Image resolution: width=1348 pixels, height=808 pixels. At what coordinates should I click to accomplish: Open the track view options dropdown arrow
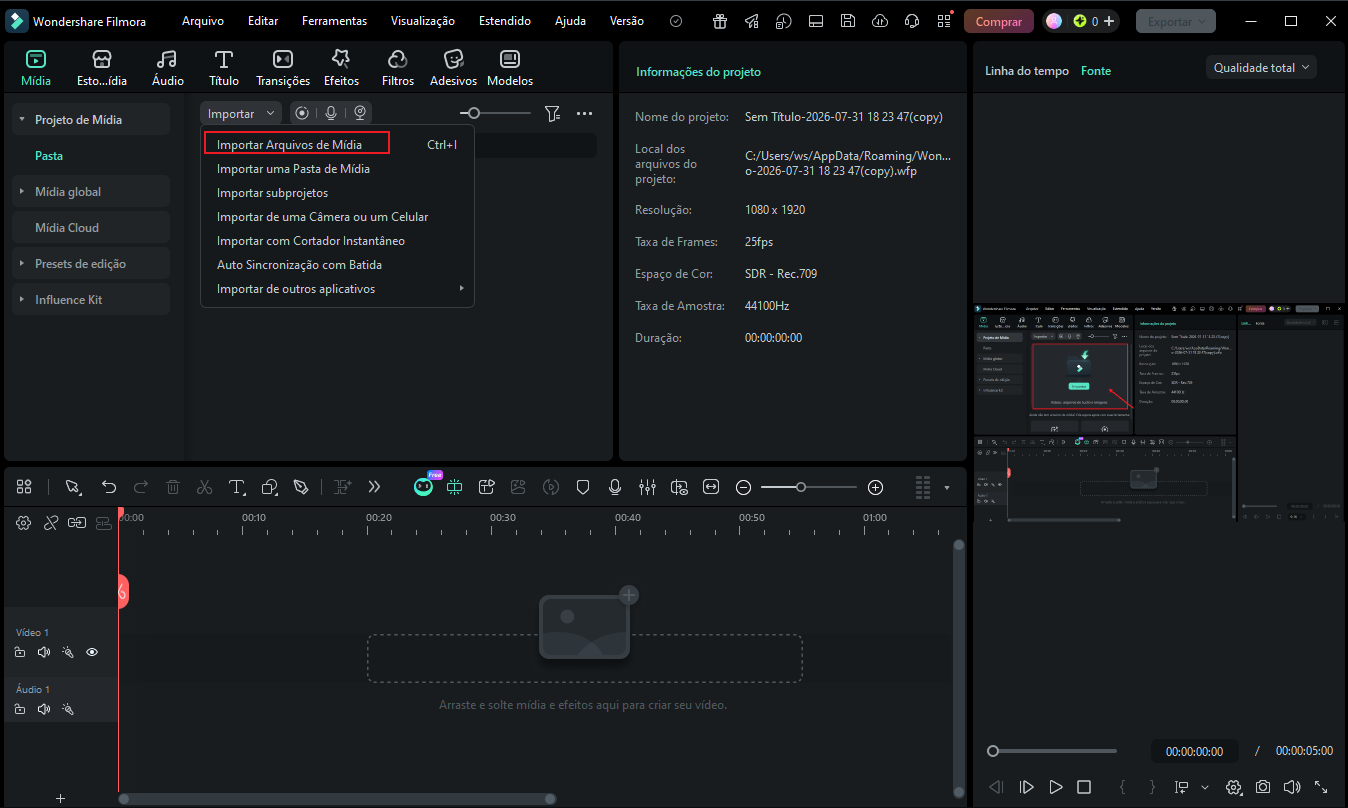tap(947, 488)
